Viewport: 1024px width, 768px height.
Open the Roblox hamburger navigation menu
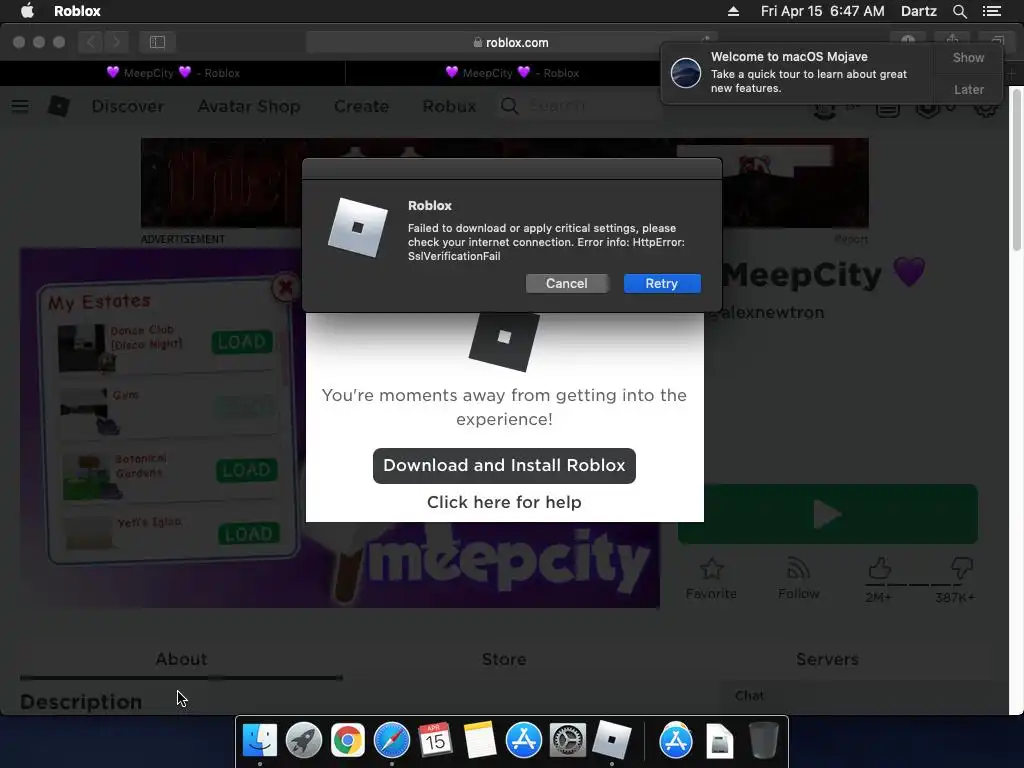20,106
